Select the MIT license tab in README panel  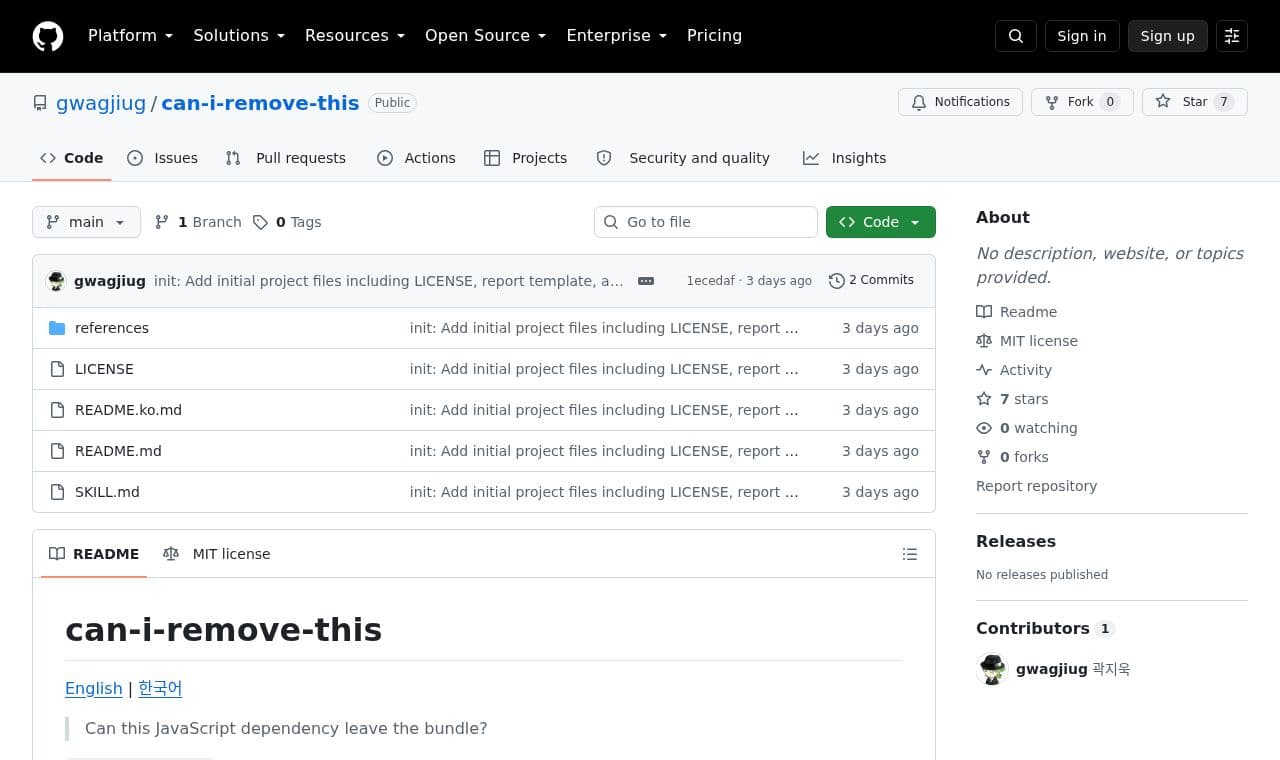(x=217, y=554)
